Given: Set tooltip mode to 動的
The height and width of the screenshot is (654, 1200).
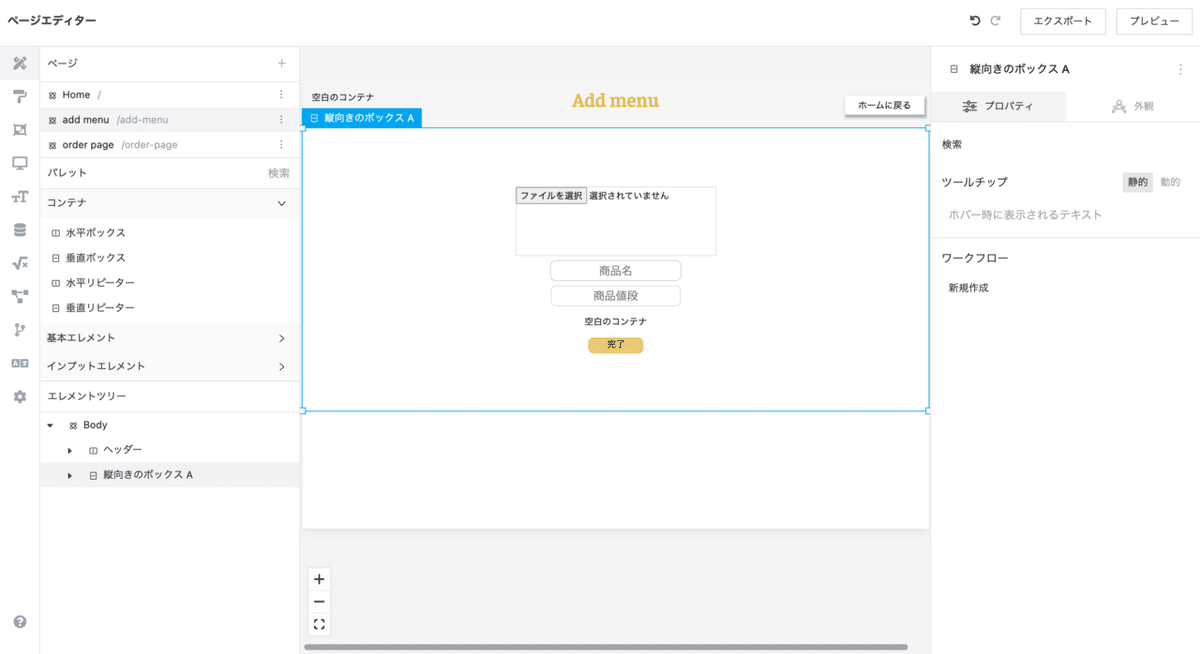Looking at the screenshot, I should click(1170, 182).
